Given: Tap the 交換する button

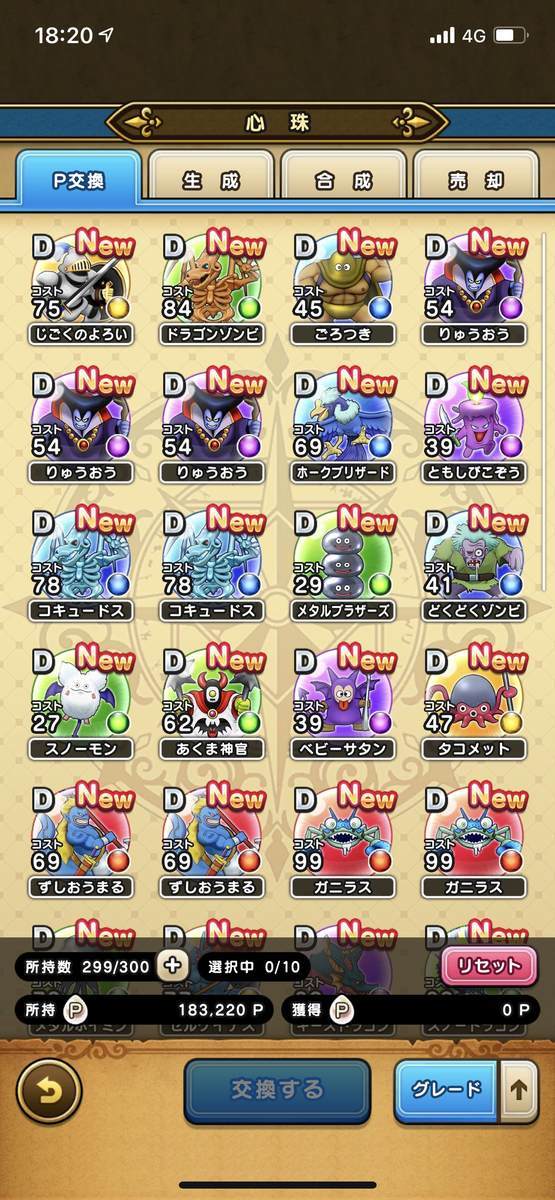Looking at the screenshot, I should [x=277, y=1090].
